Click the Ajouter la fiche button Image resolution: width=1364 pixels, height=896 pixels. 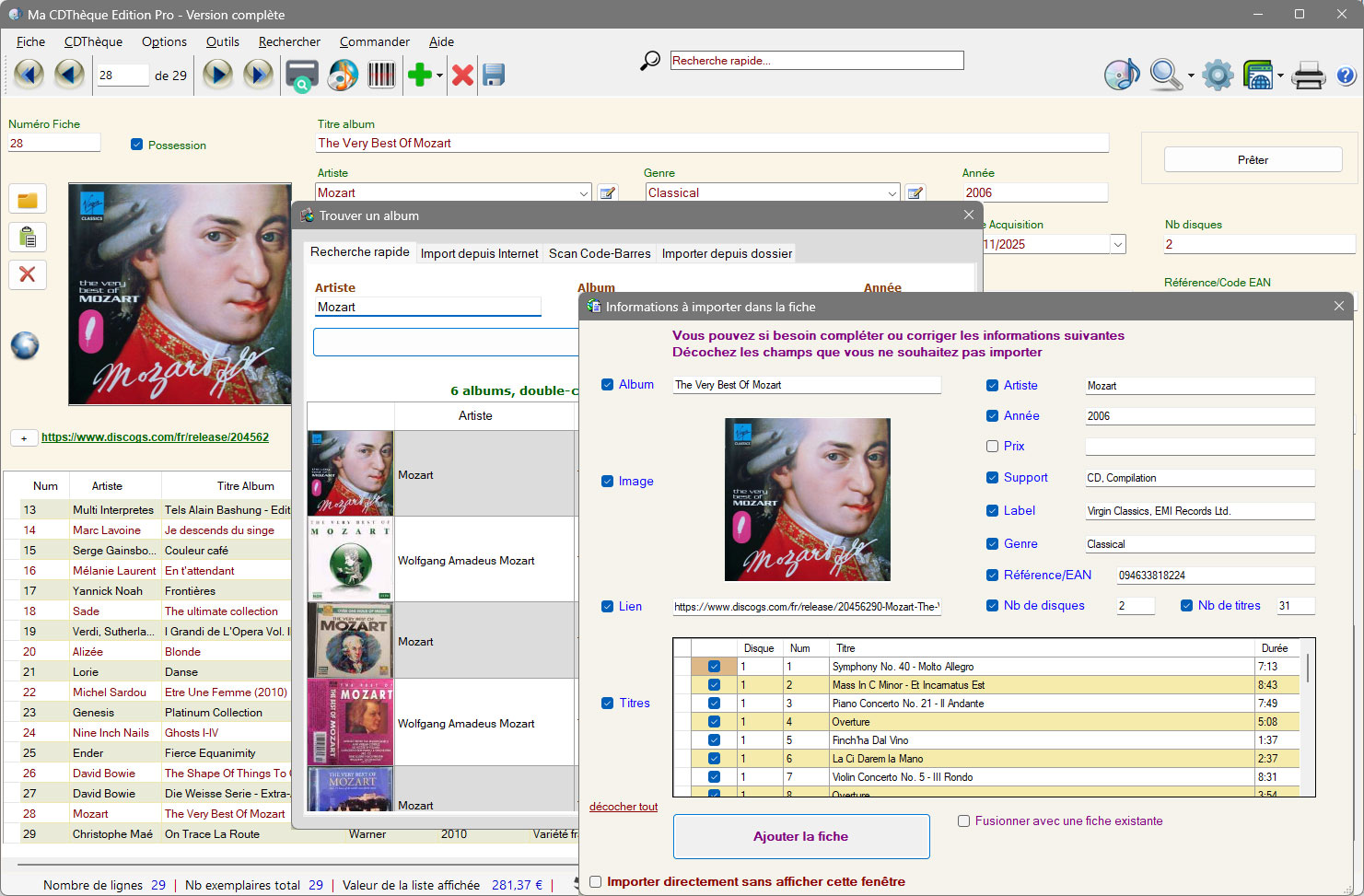coord(800,836)
